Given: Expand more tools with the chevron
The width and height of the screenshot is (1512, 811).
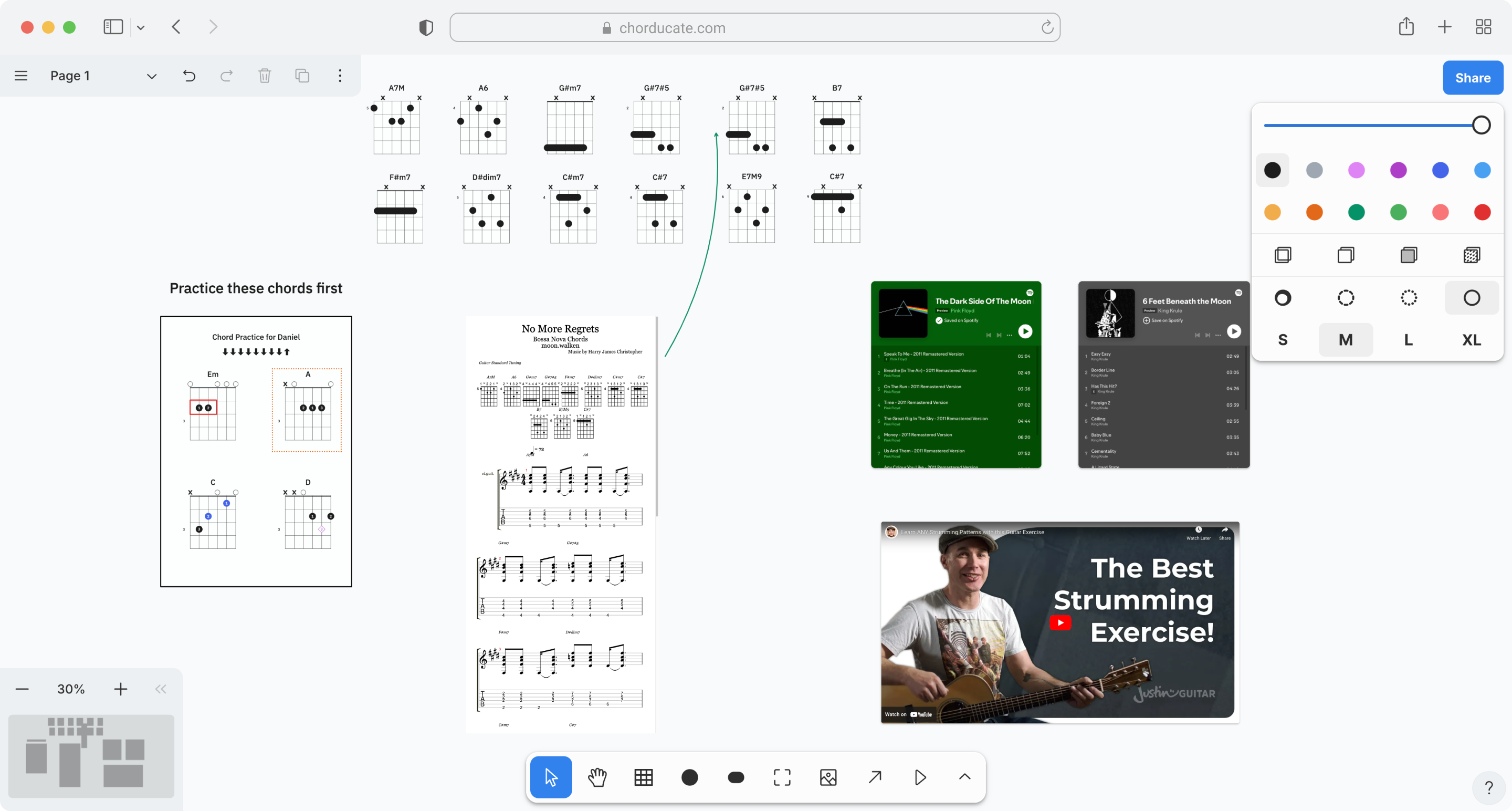Looking at the screenshot, I should pyautogui.click(x=964, y=777).
